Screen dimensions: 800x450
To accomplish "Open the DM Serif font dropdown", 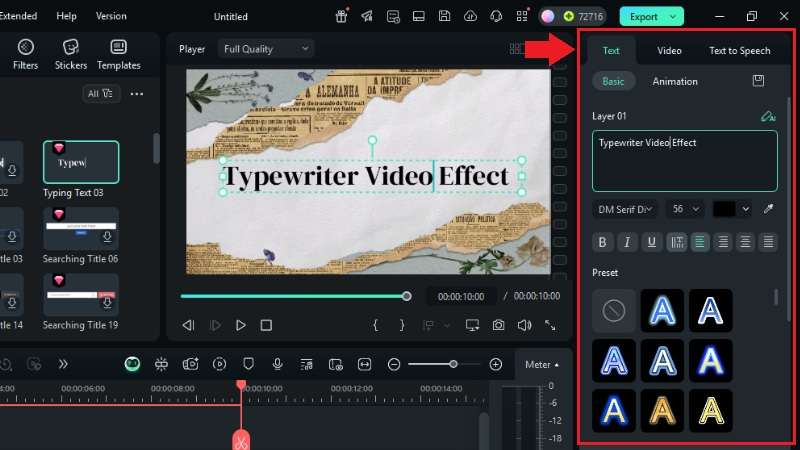I will click(x=625, y=209).
